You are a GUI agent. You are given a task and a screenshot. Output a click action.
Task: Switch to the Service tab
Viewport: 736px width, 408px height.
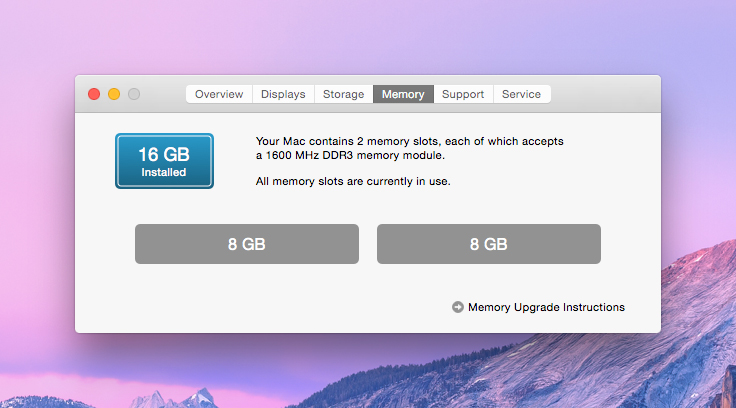coord(521,94)
